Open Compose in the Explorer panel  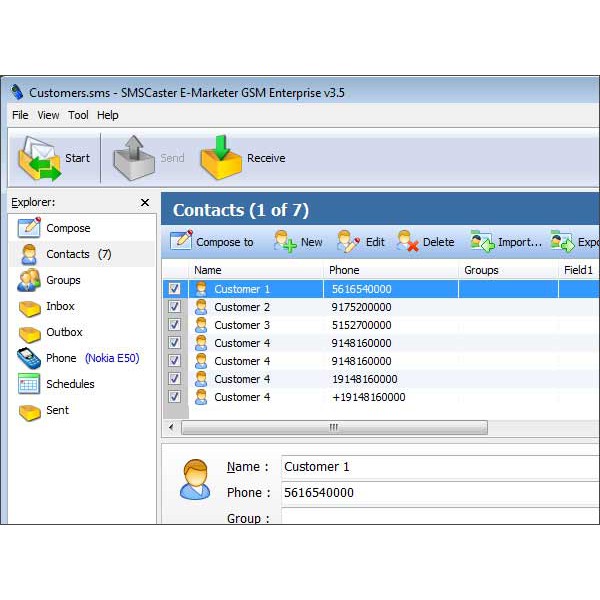point(67,228)
